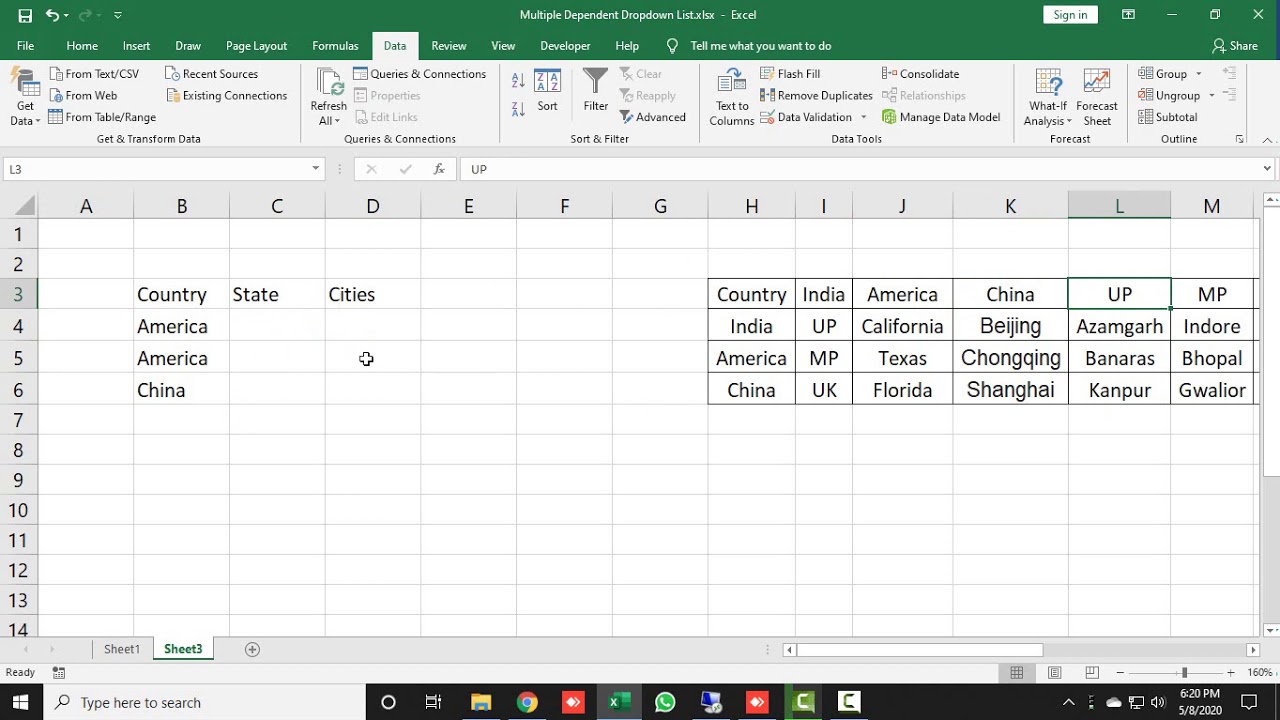
Task: Import data From Web
Action: (82, 96)
